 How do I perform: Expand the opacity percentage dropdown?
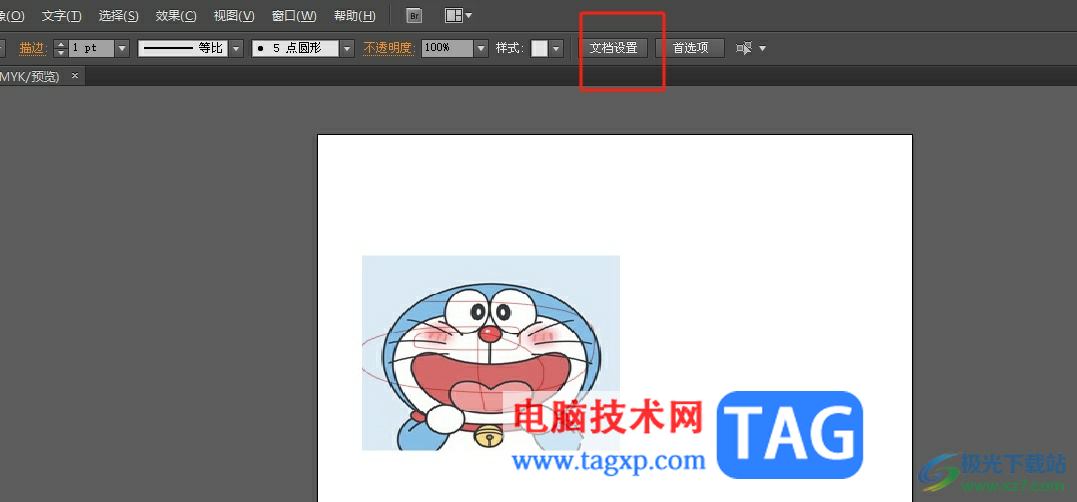[481, 48]
